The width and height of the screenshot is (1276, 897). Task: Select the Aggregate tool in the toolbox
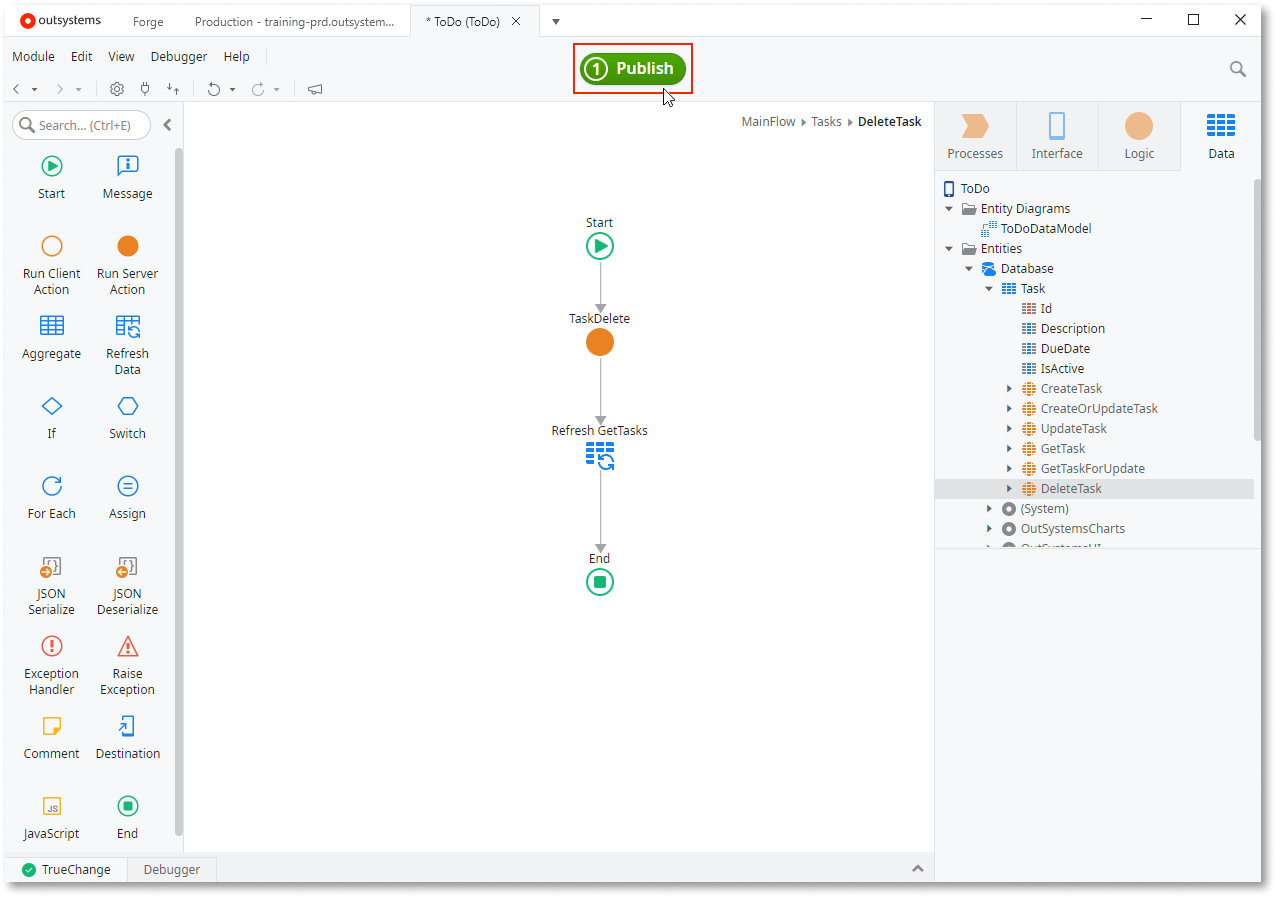coord(51,337)
